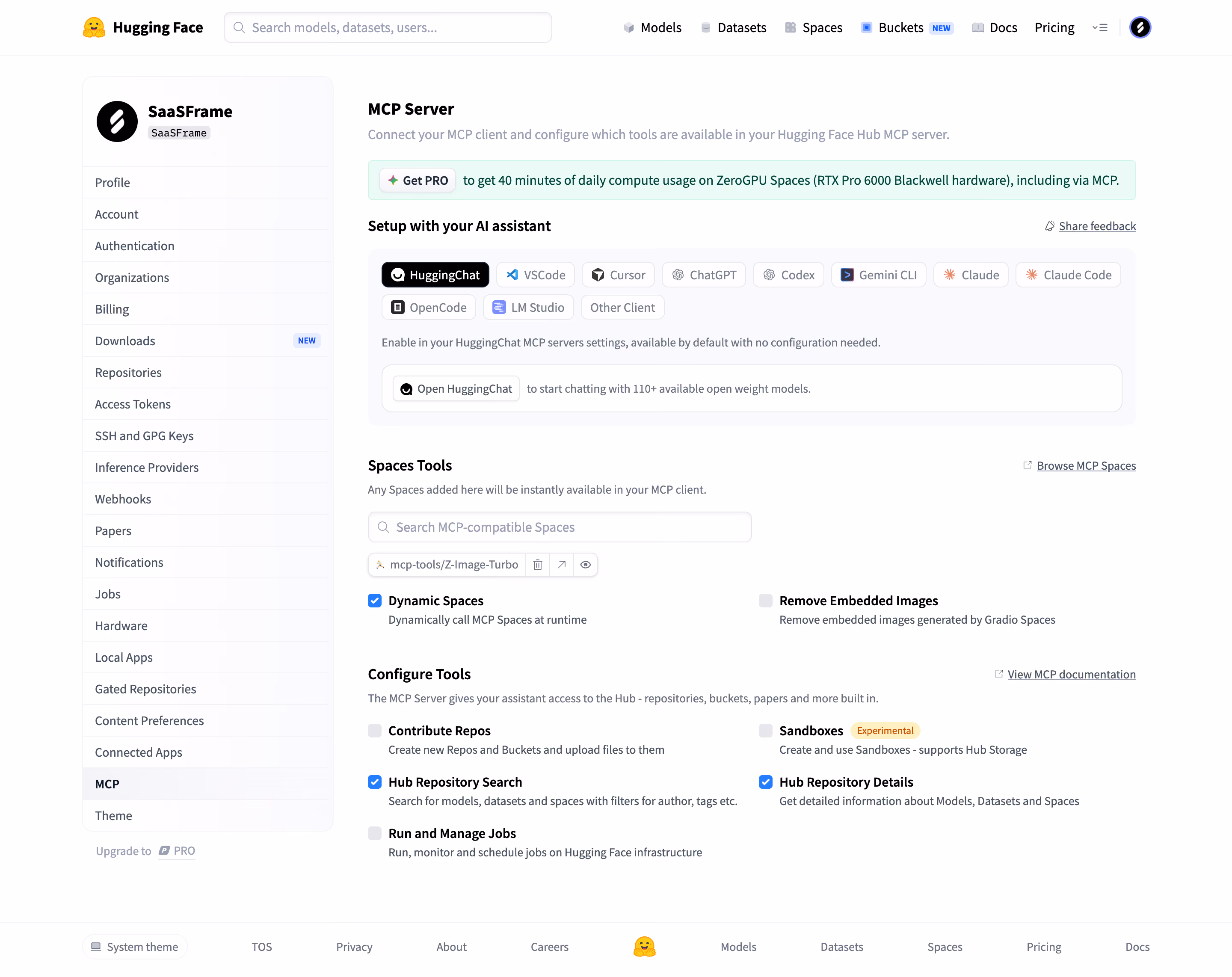Click the Get PRO button

tap(418, 180)
